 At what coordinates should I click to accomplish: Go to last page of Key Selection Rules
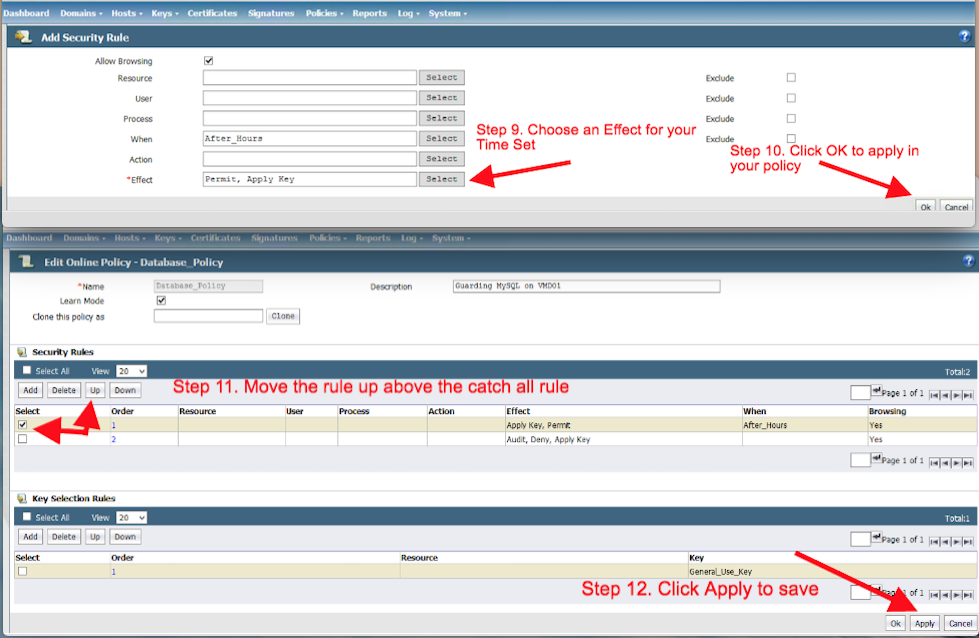click(x=968, y=540)
